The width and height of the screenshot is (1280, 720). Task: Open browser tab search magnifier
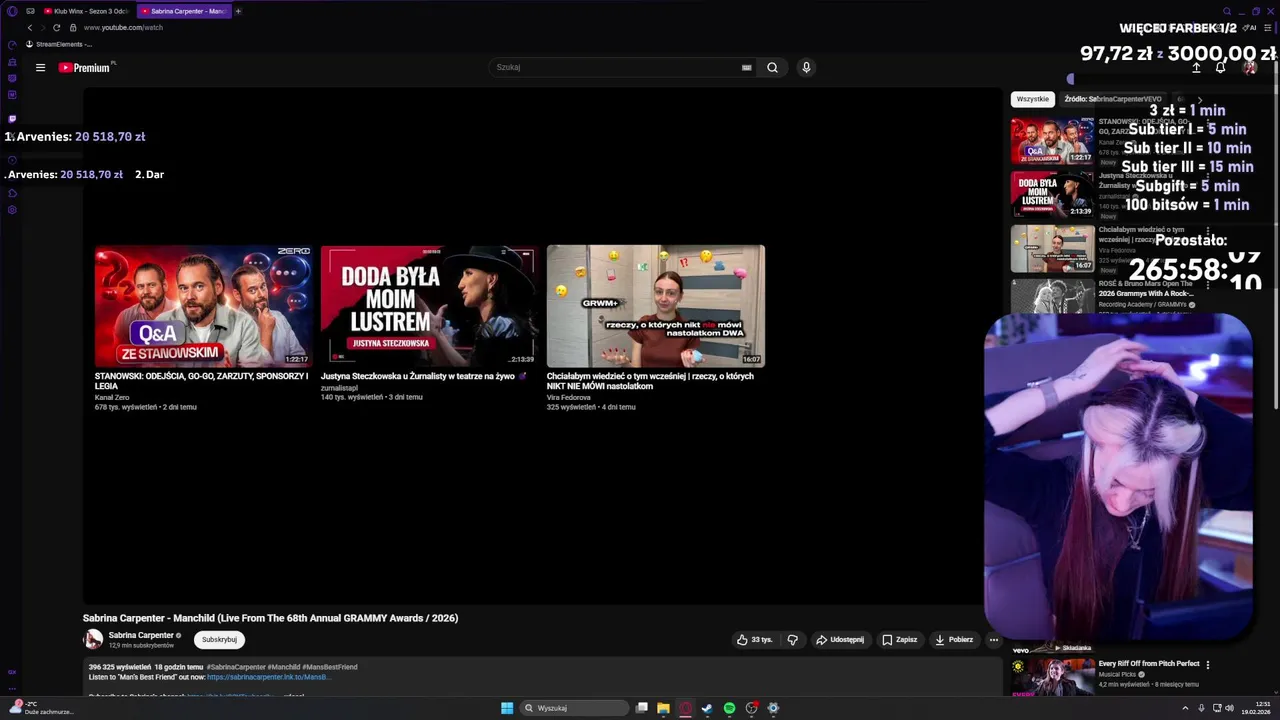(1227, 12)
